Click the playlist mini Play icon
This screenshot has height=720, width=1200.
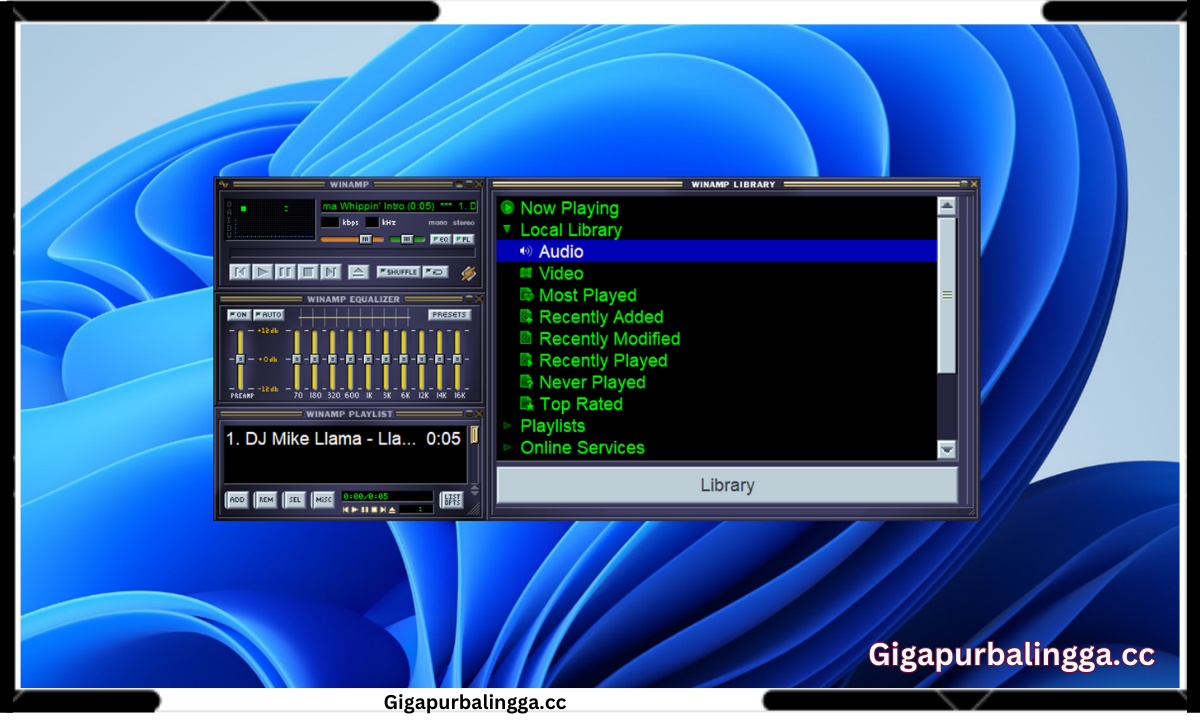355,510
